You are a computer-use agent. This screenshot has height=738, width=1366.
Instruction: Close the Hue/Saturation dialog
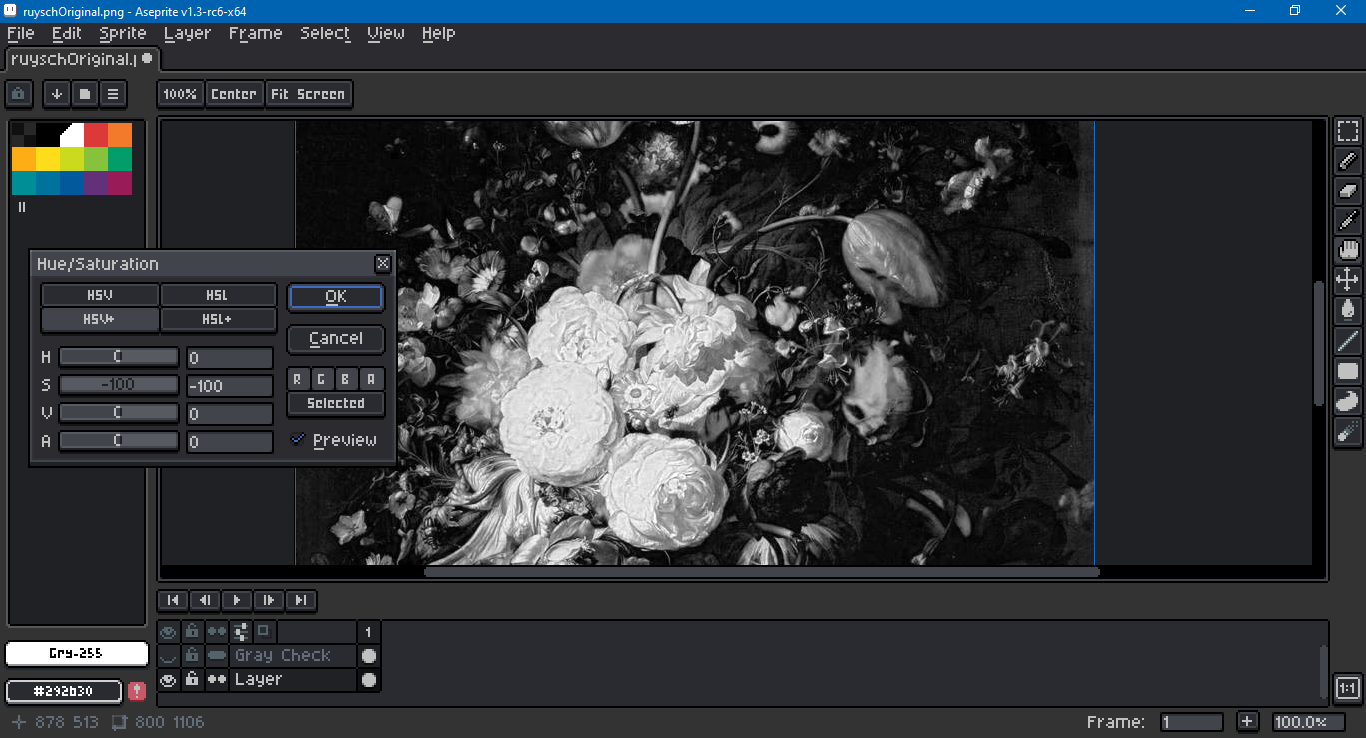(x=383, y=264)
